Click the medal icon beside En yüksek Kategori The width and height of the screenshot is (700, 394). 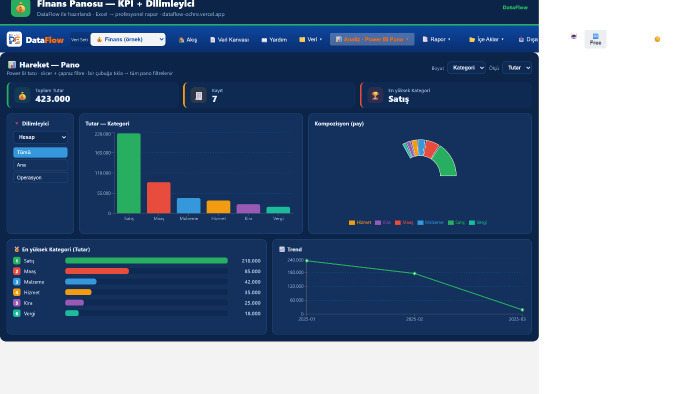tap(17, 249)
